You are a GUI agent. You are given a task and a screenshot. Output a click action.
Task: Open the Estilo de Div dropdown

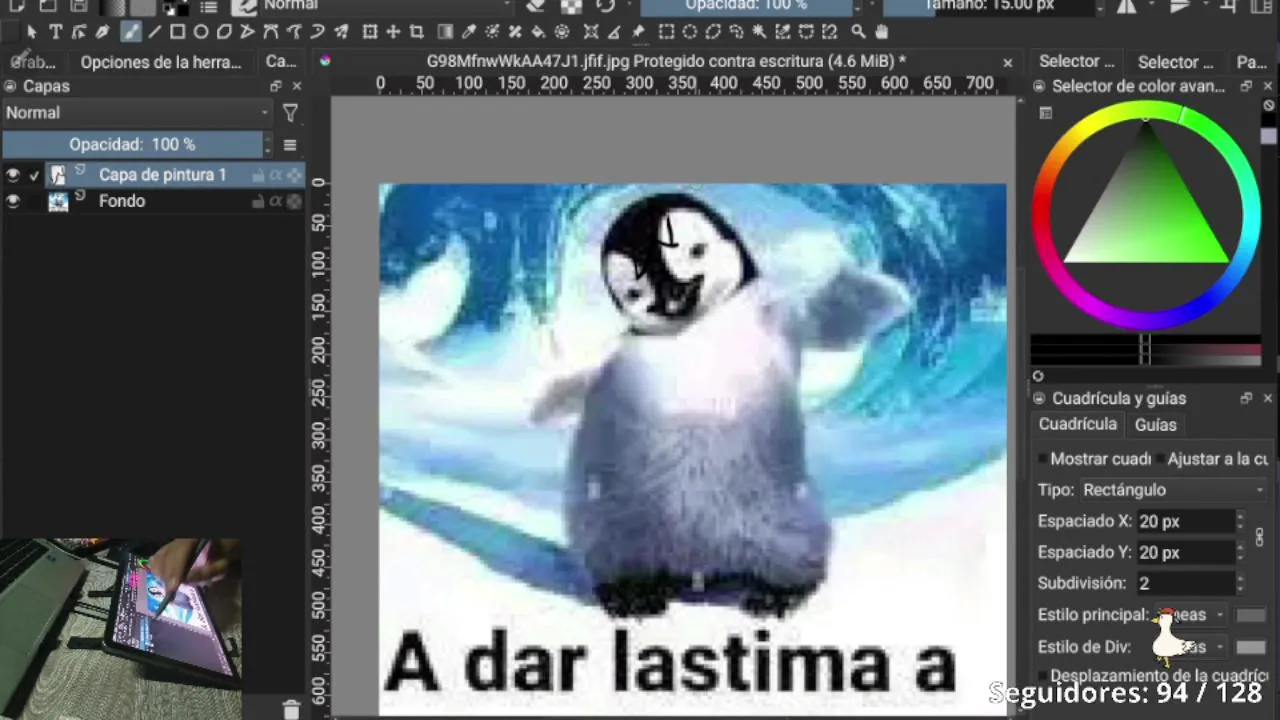click(x=1192, y=647)
